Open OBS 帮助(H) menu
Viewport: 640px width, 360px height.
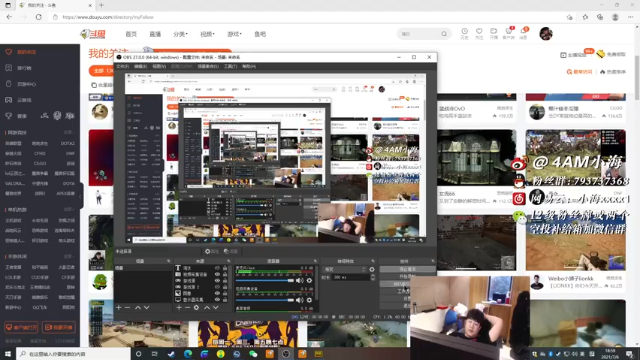249,66
